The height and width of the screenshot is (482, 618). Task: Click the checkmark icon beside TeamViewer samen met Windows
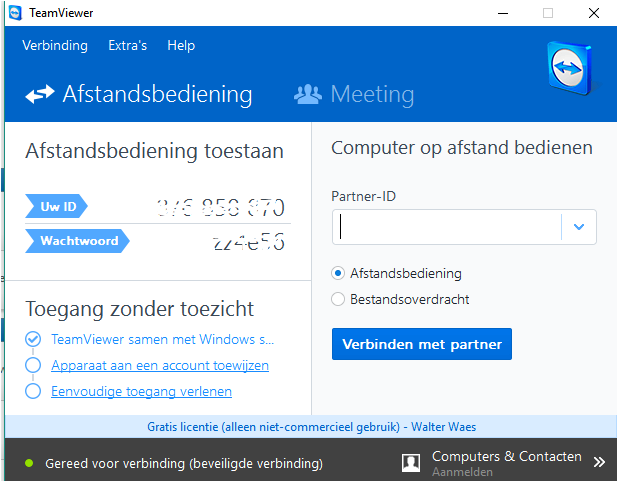click(x=33, y=339)
